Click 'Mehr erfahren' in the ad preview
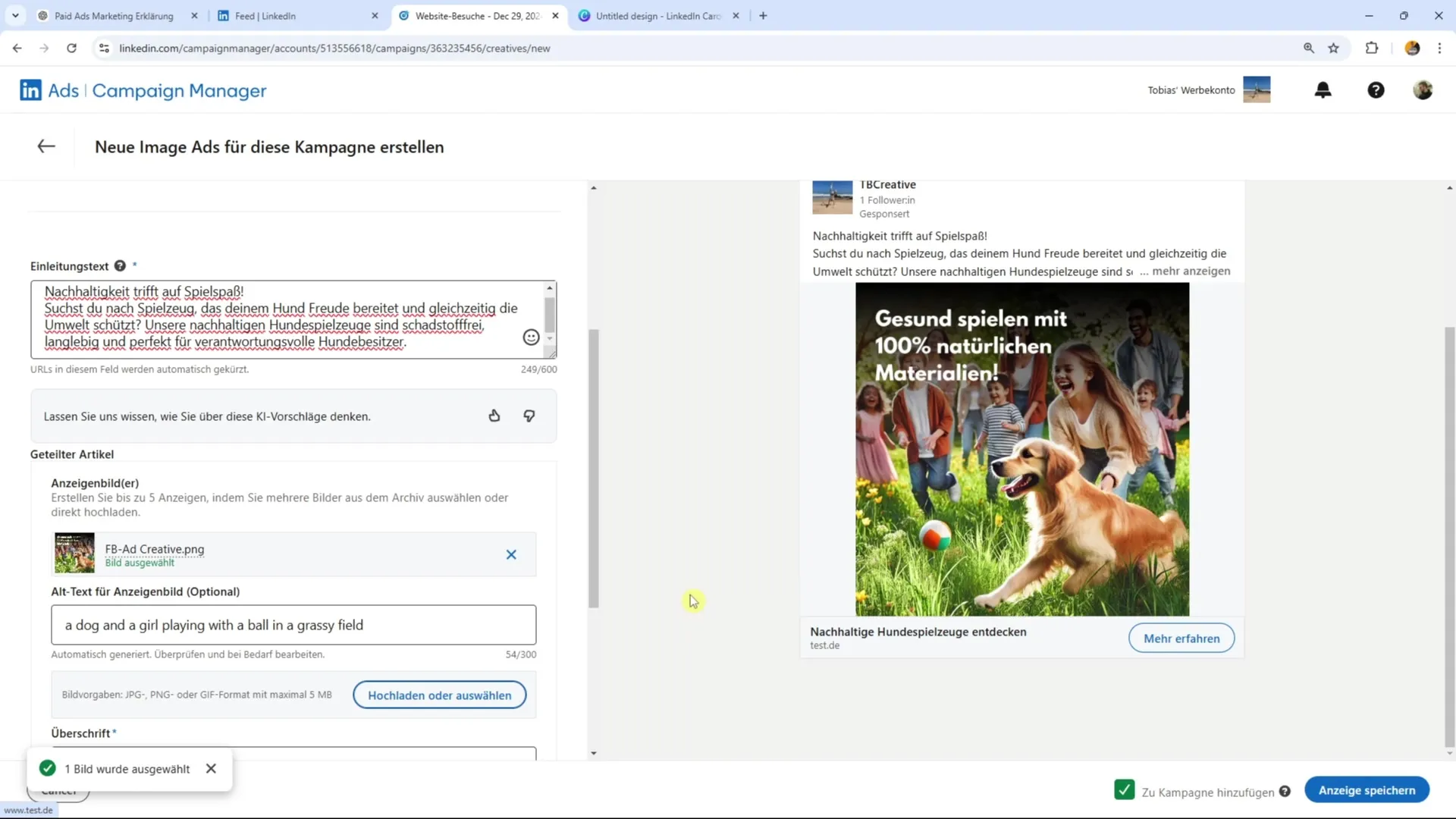The image size is (1456, 819). click(1181, 639)
